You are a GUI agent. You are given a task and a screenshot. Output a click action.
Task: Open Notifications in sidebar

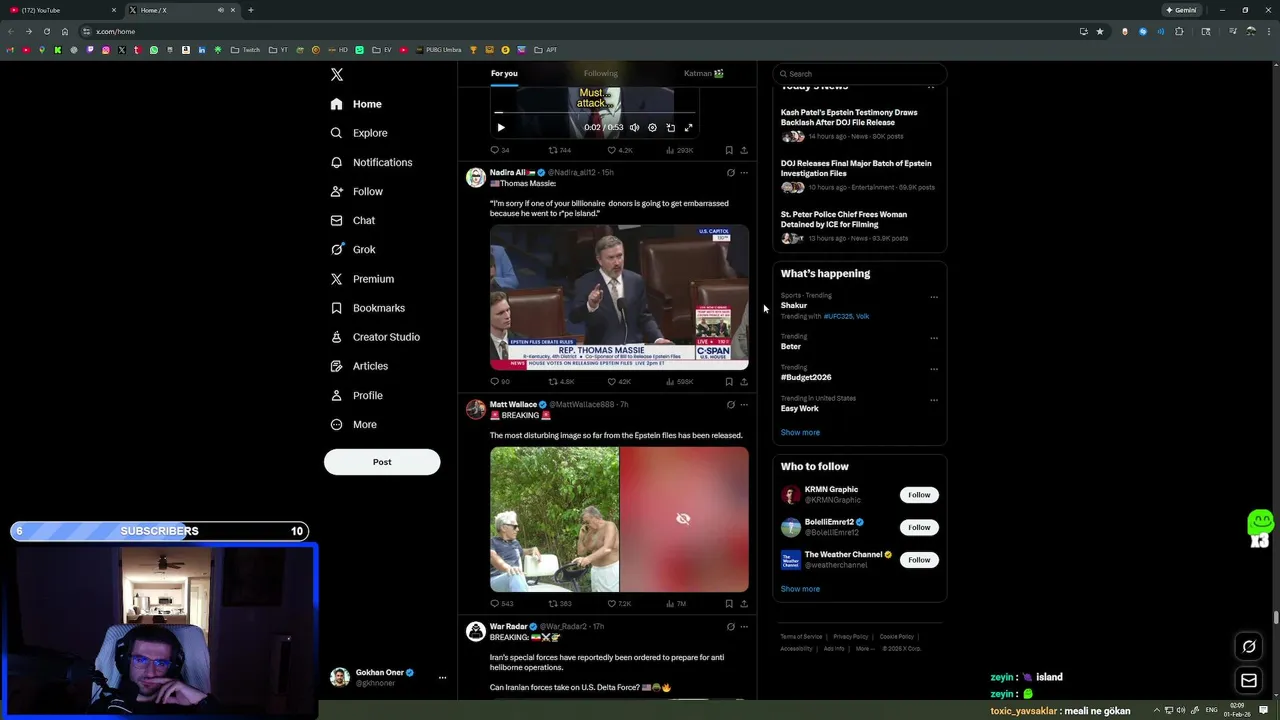(x=371, y=162)
